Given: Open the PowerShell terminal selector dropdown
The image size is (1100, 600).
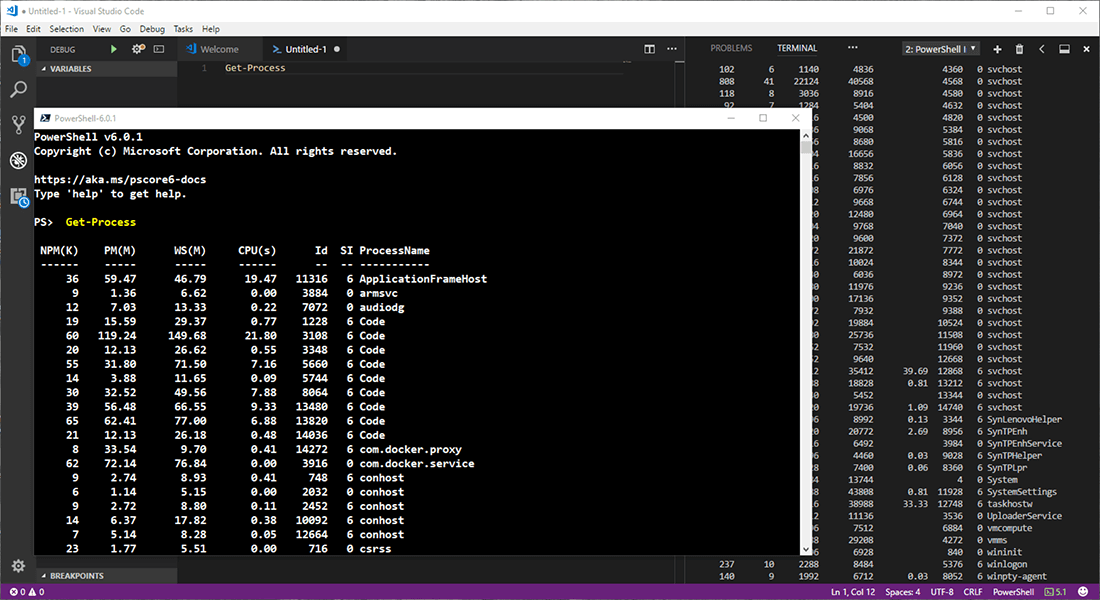Looking at the screenshot, I should click(940, 49).
